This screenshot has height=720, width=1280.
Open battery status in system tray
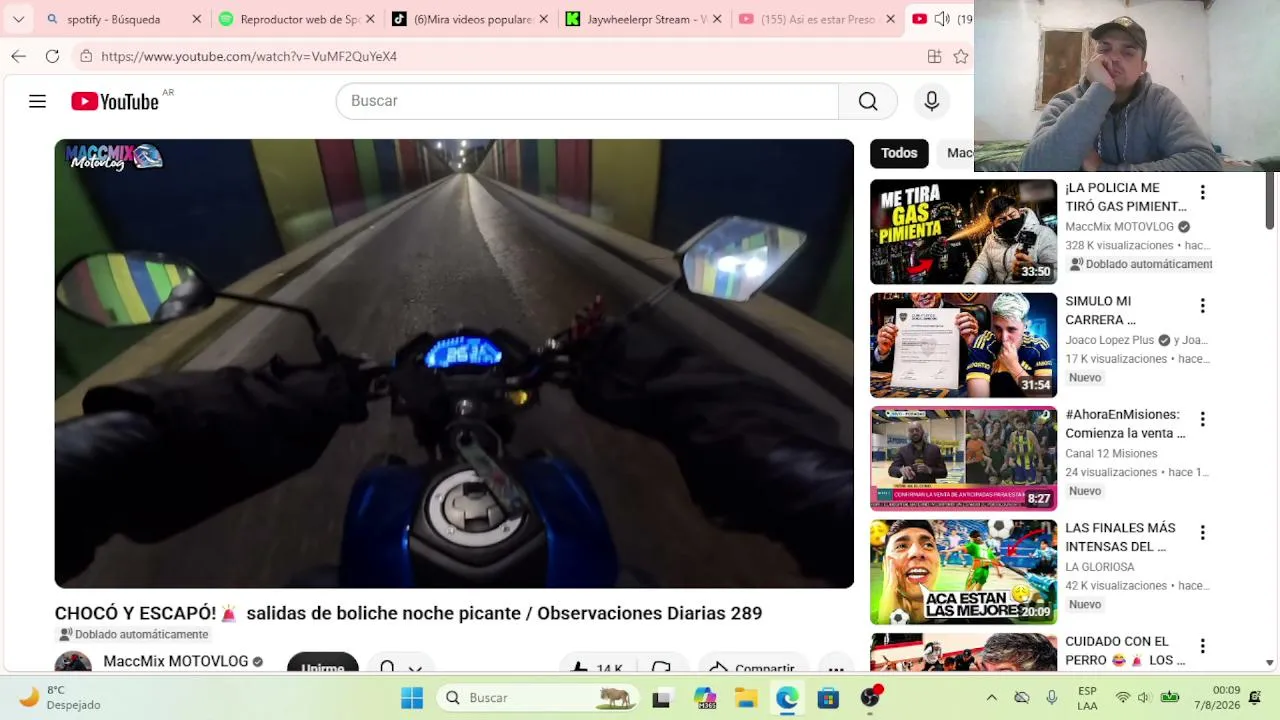pos(1170,697)
